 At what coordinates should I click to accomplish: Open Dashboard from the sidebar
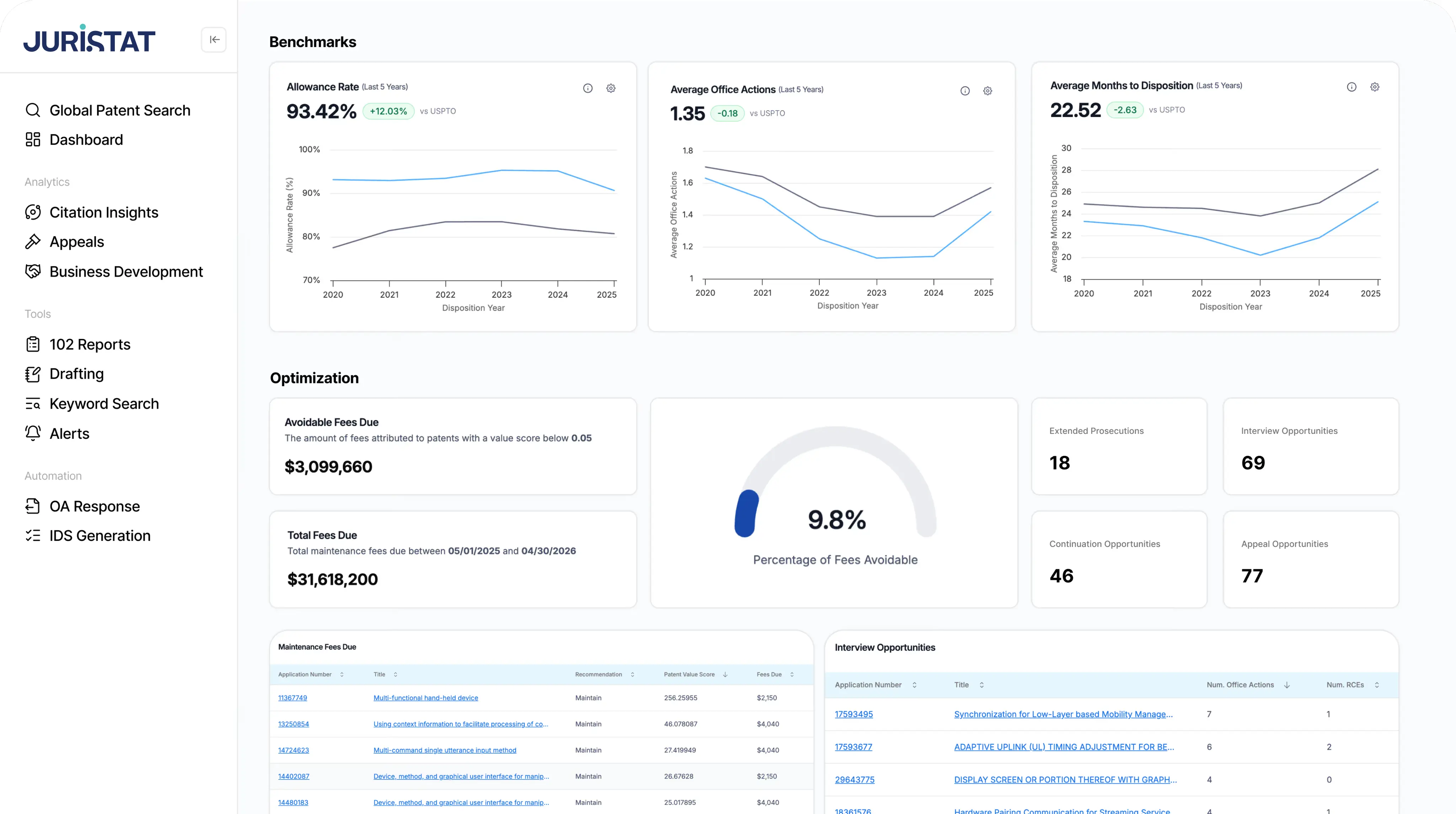(x=33, y=139)
